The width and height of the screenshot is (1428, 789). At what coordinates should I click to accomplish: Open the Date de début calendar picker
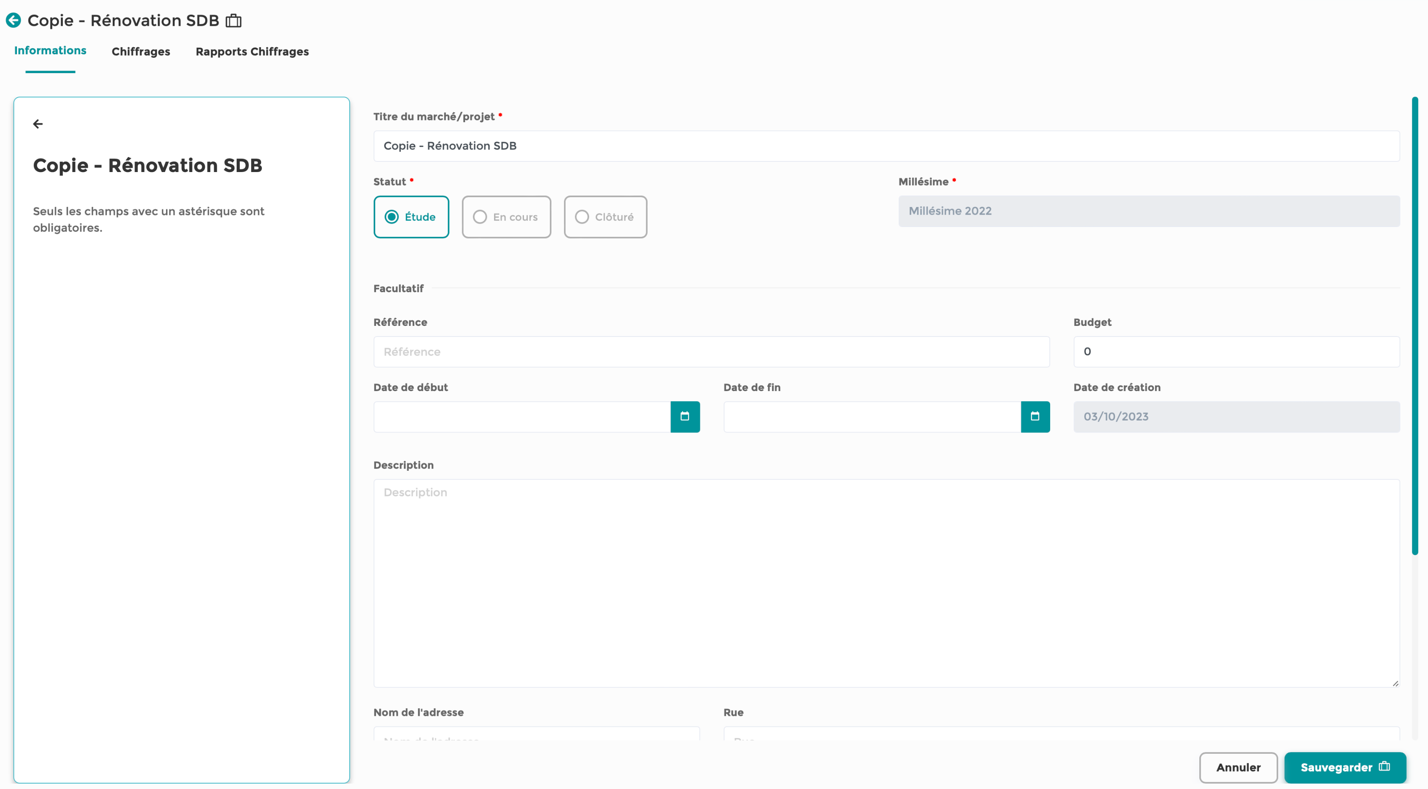click(685, 417)
